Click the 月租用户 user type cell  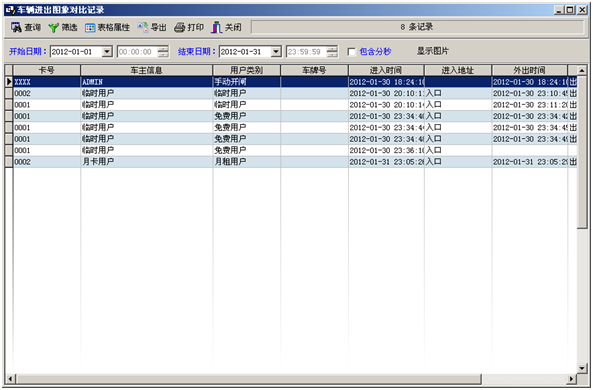[x=247, y=162]
